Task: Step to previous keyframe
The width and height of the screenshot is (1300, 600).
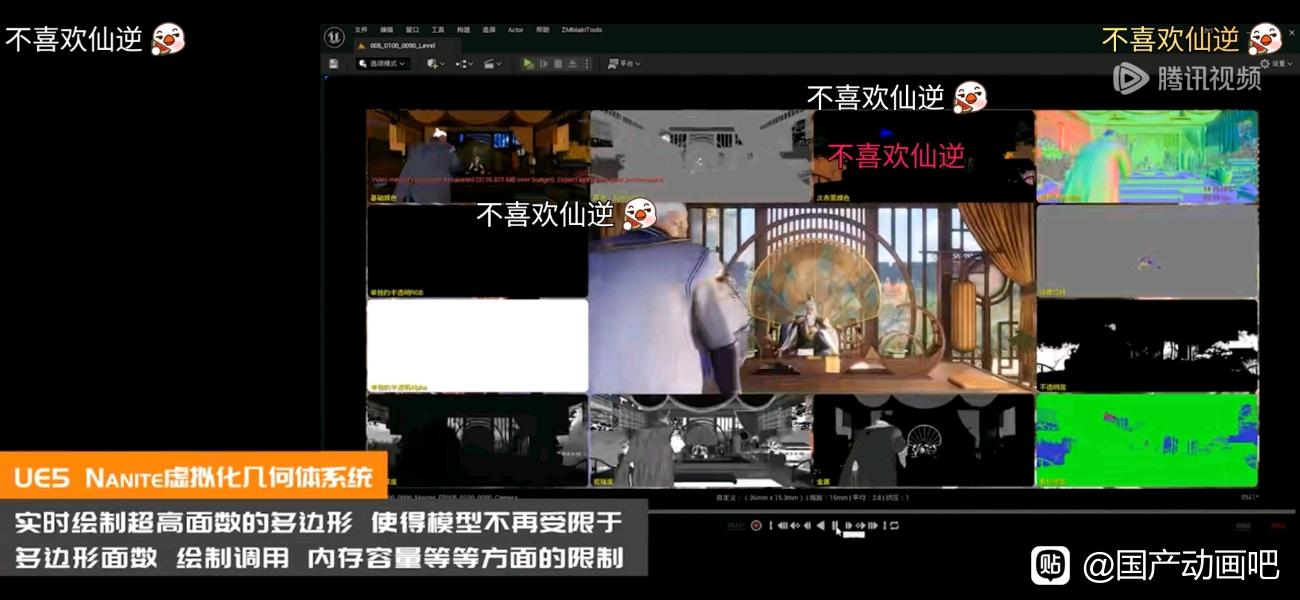Action: (795, 525)
